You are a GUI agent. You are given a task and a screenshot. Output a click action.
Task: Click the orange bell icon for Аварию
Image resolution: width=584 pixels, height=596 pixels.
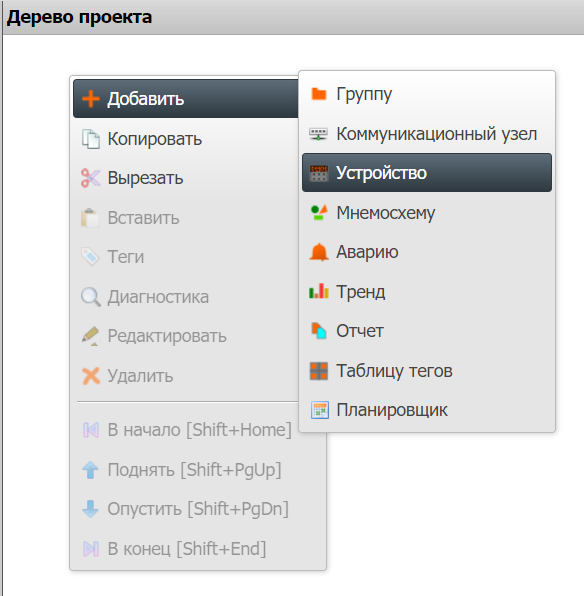[x=319, y=252]
